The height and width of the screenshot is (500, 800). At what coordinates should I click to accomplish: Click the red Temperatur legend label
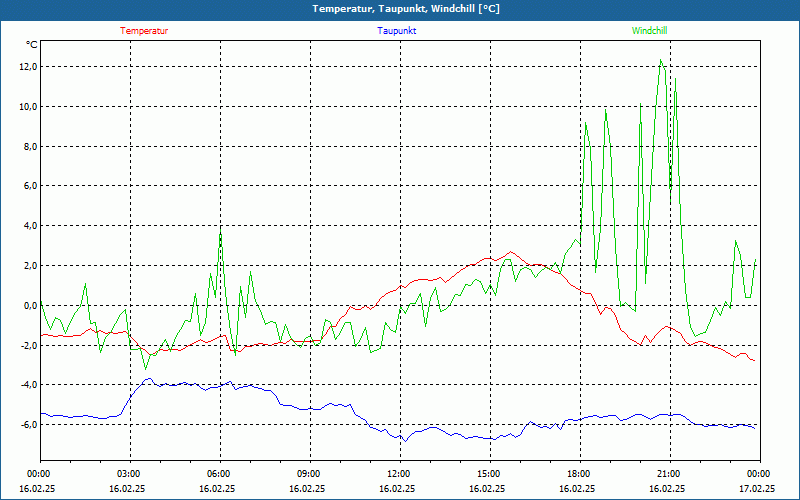(x=144, y=31)
